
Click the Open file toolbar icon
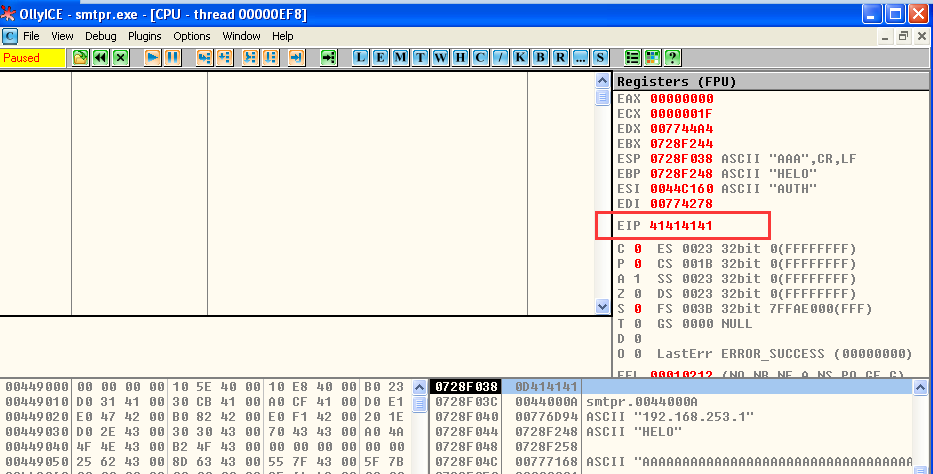81,58
